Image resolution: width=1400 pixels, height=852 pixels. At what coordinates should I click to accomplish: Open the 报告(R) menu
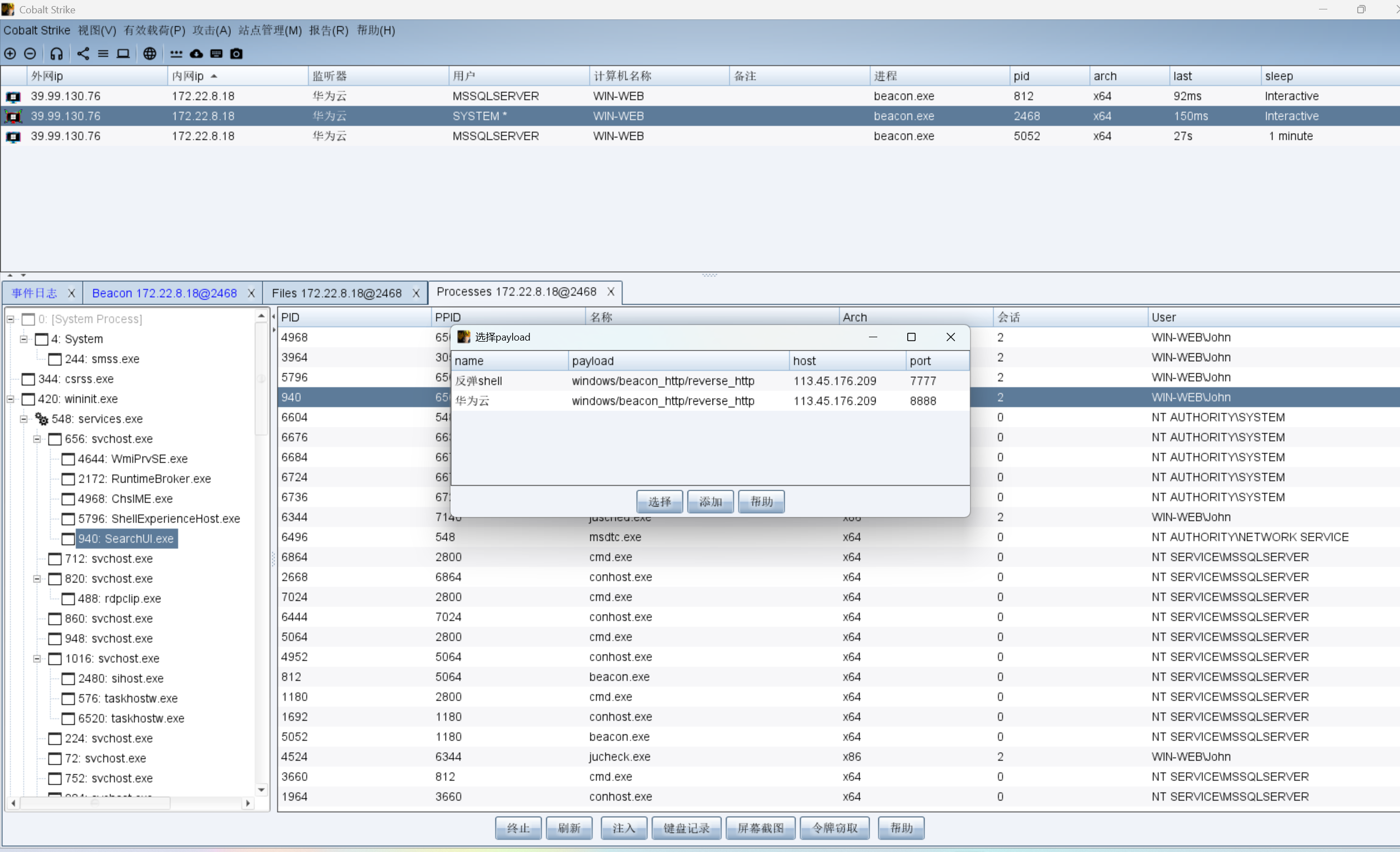point(328,30)
